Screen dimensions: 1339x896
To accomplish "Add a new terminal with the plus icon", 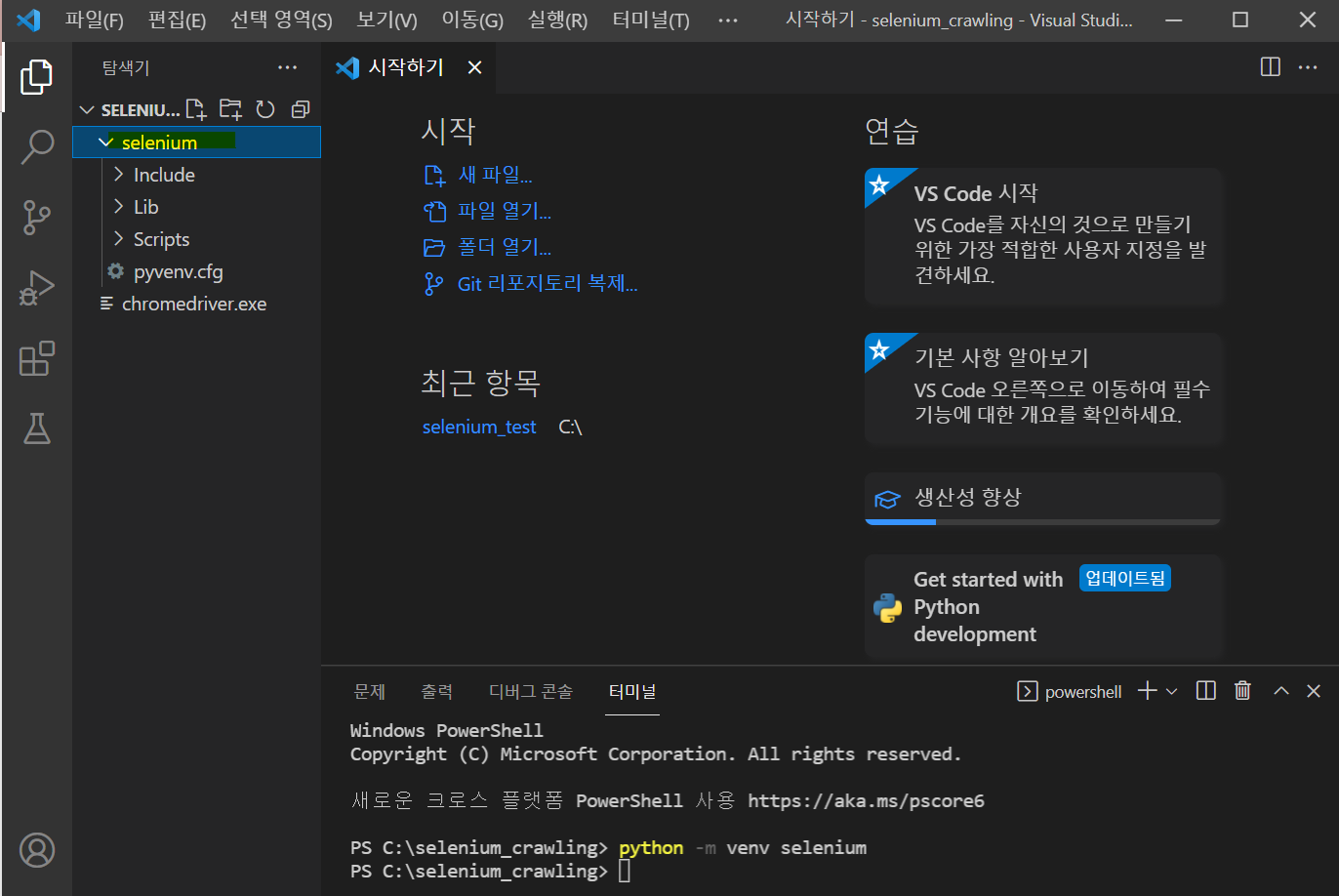I will [x=1148, y=691].
